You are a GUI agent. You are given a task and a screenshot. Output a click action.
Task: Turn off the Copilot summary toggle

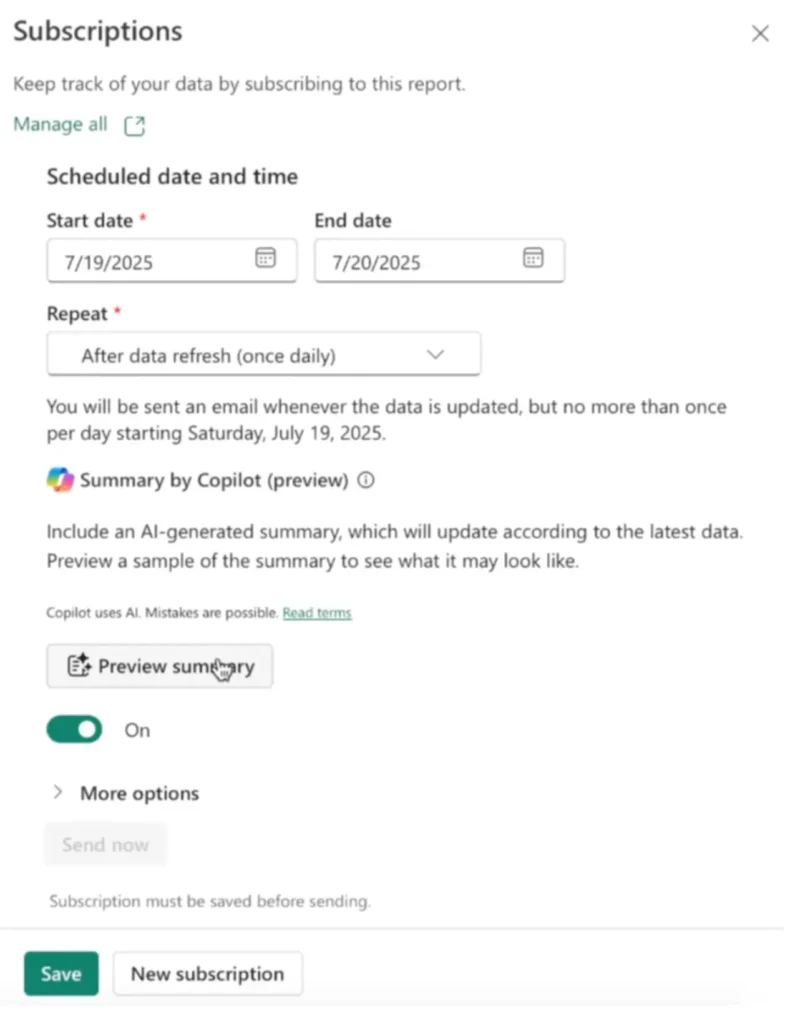point(74,730)
